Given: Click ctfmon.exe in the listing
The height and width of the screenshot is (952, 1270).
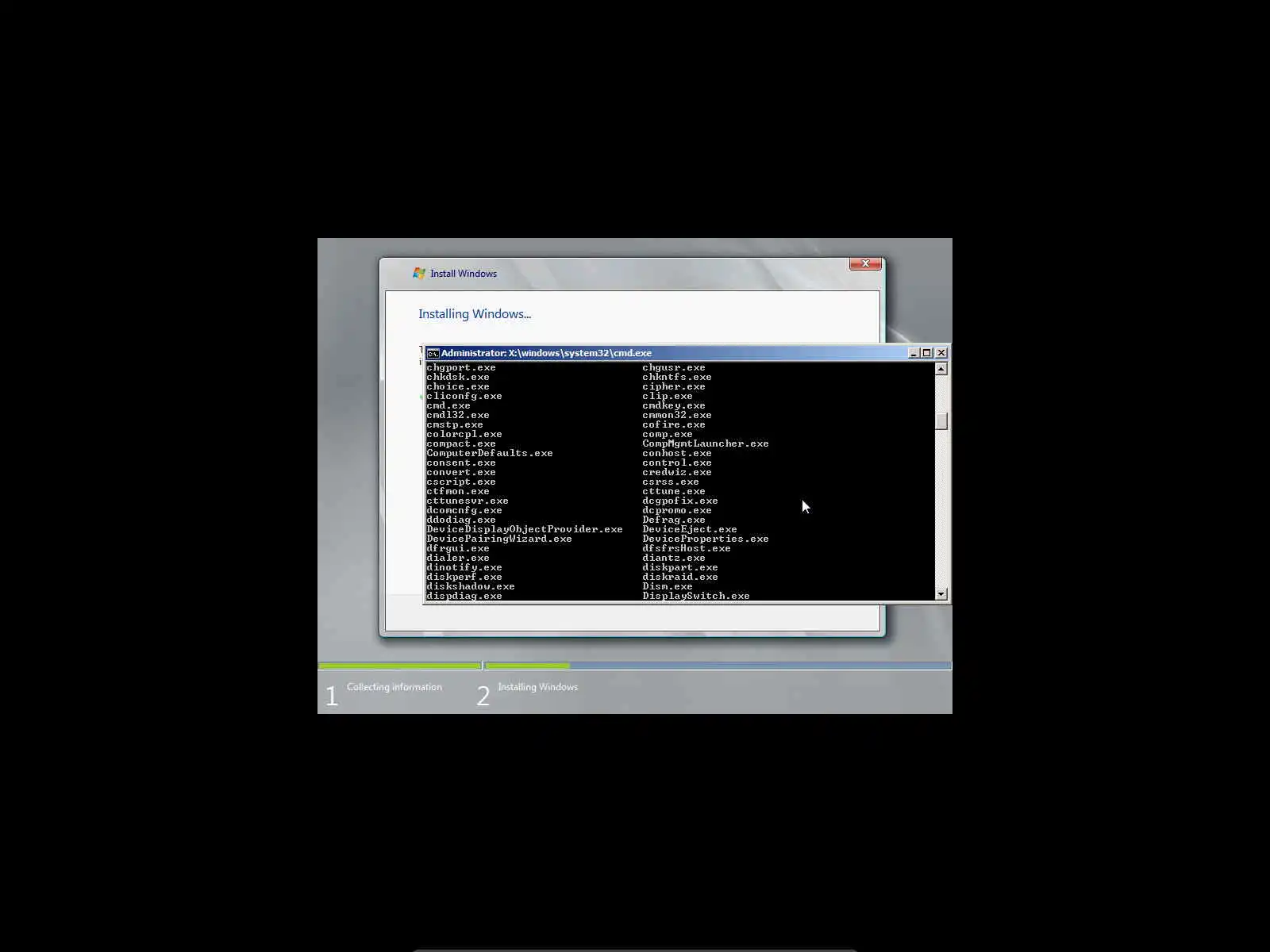Looking at the screenshot, I should click(x=458, y=491).
